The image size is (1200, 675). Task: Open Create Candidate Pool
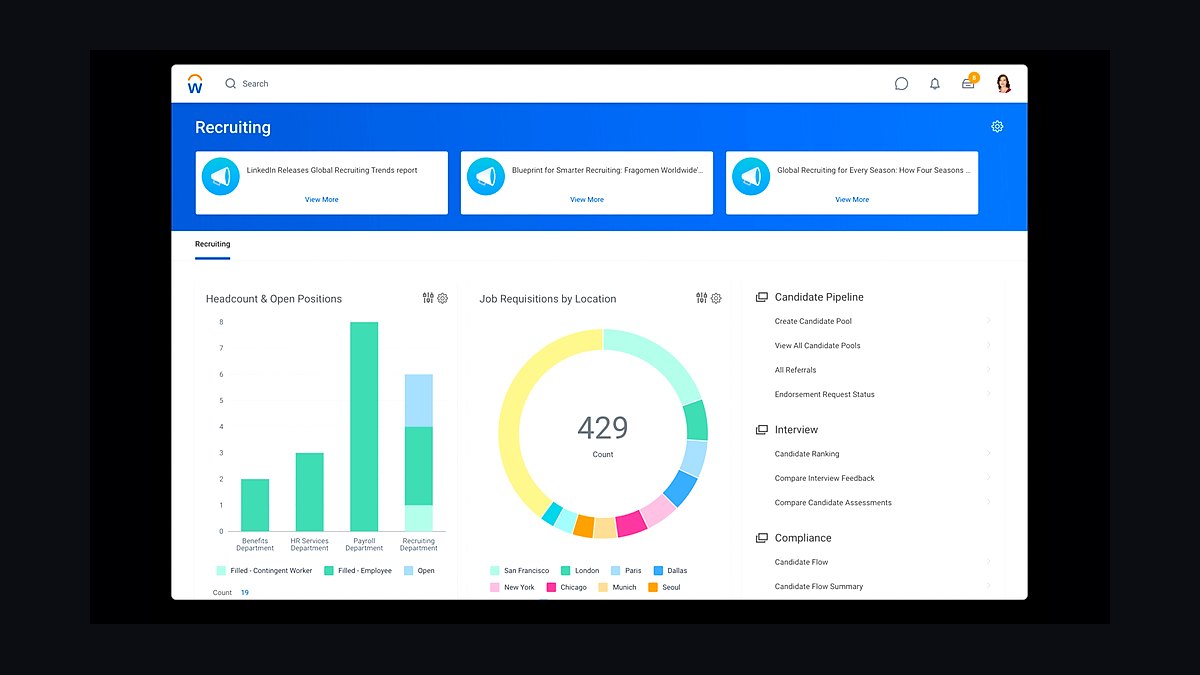click(x=813, y=321)
